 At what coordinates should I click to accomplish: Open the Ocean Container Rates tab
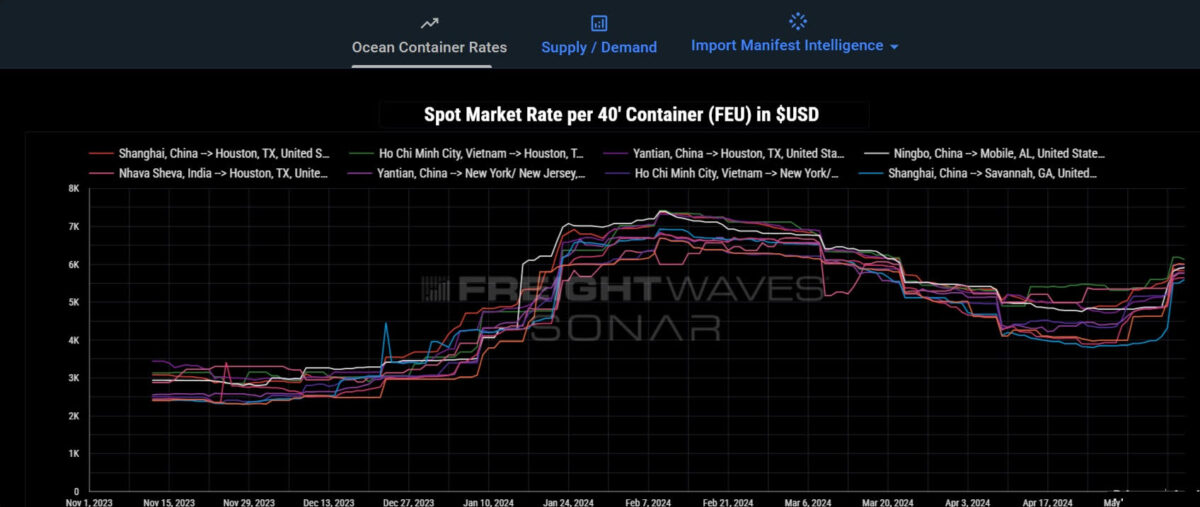pos(429,47)
